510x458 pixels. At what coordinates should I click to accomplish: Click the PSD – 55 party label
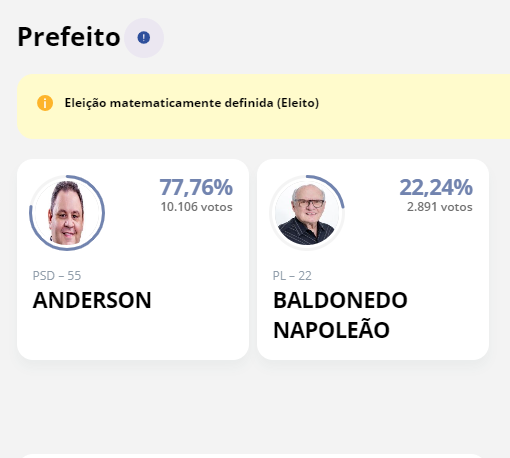tap(57, 276)
